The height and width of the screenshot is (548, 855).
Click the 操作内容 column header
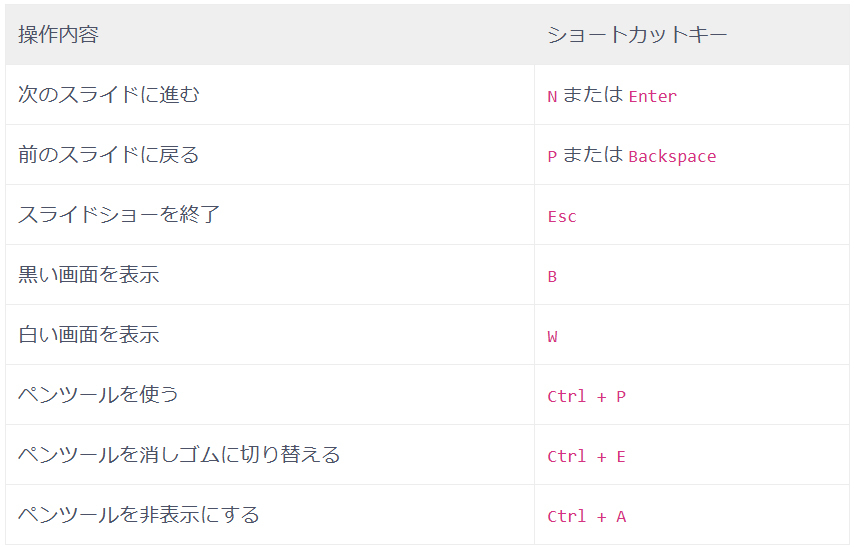[x=58, y=35]
